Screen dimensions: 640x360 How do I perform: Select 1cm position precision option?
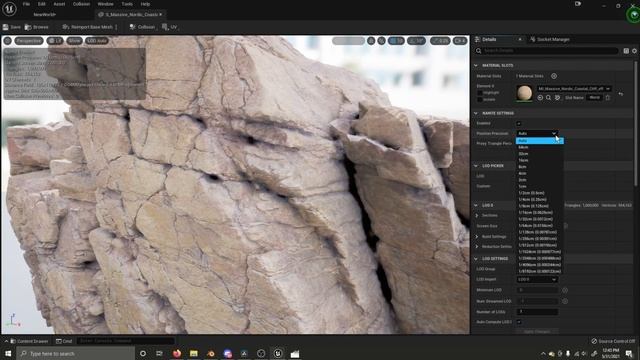tap(540, 187)
